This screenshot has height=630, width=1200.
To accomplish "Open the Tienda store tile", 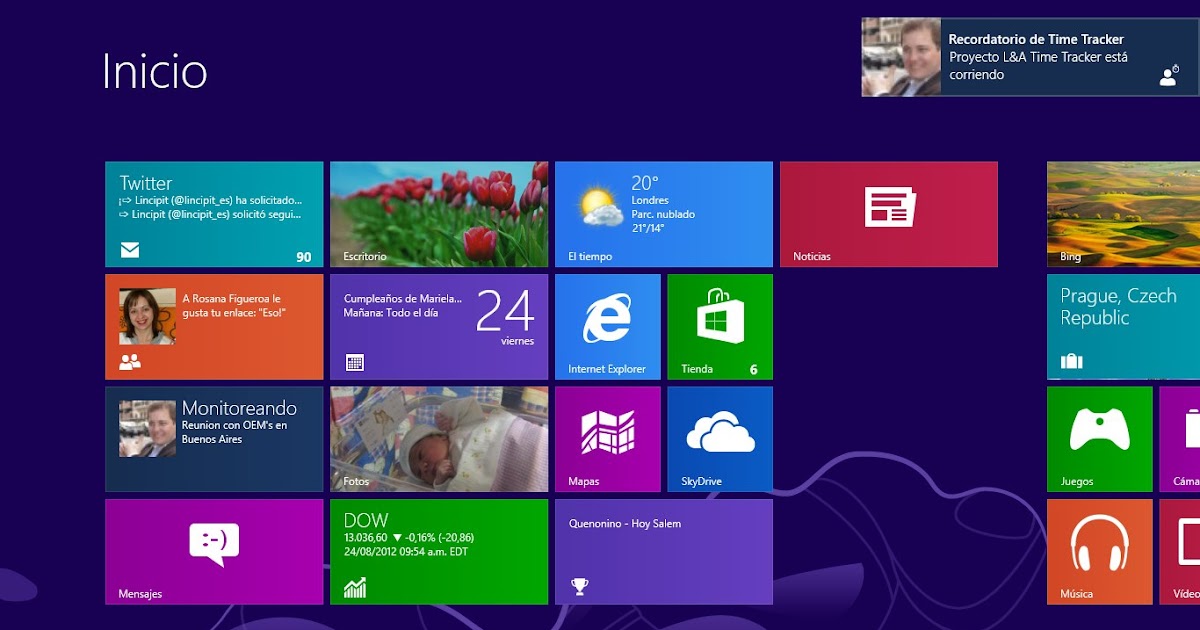I will pos(720,327).
